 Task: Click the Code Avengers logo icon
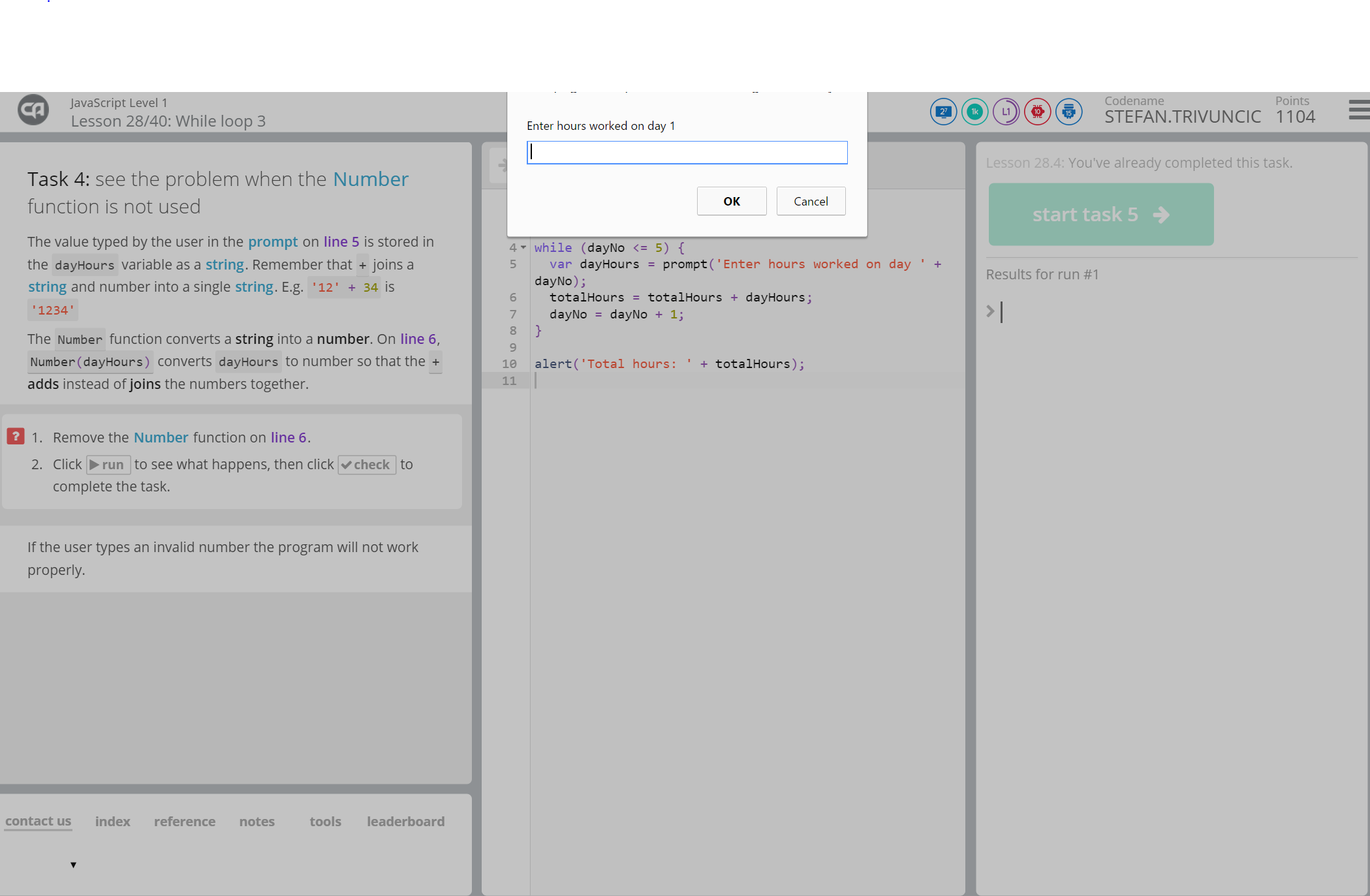click(x=33, y=110)
